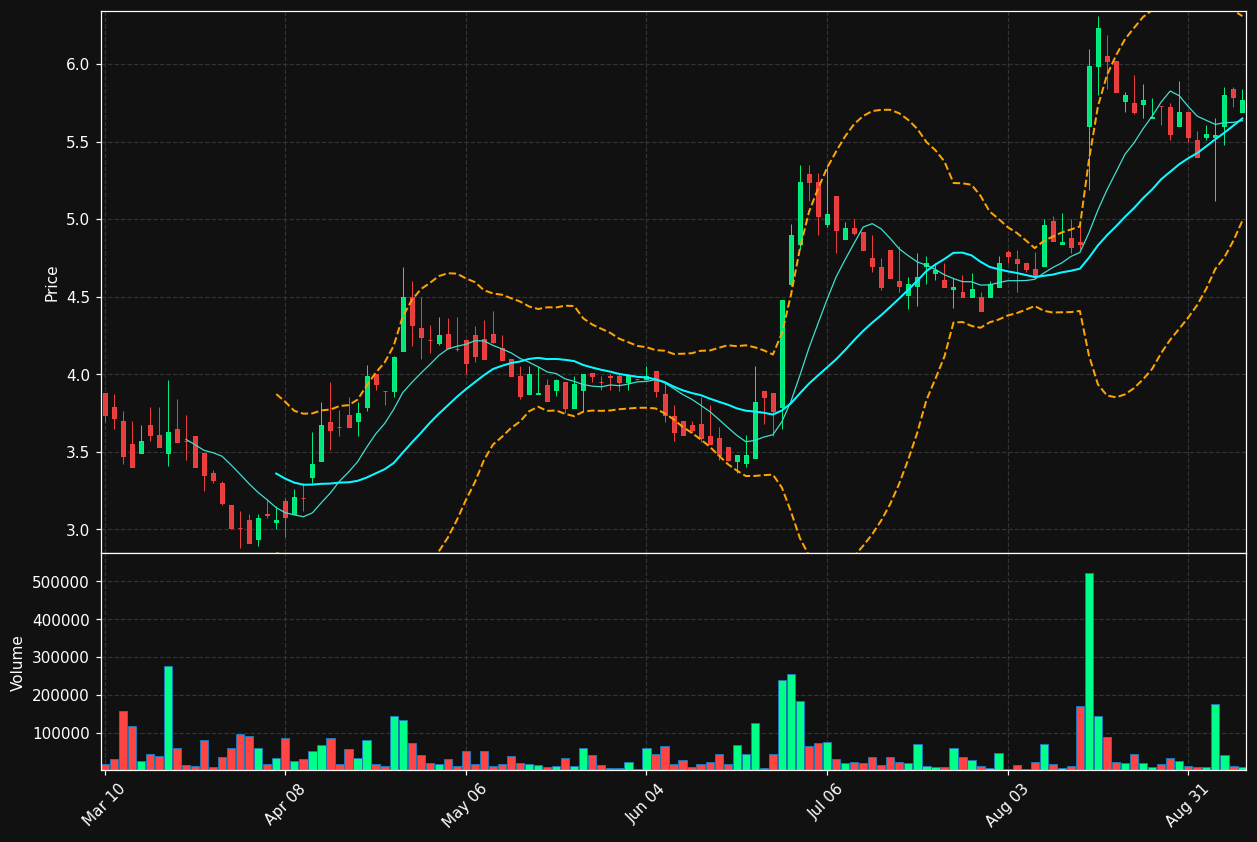Pick the "Apr 08" date label
The height and width of the screenshot is (842, 1257).
pyautogui.click(x=283, y=805)
